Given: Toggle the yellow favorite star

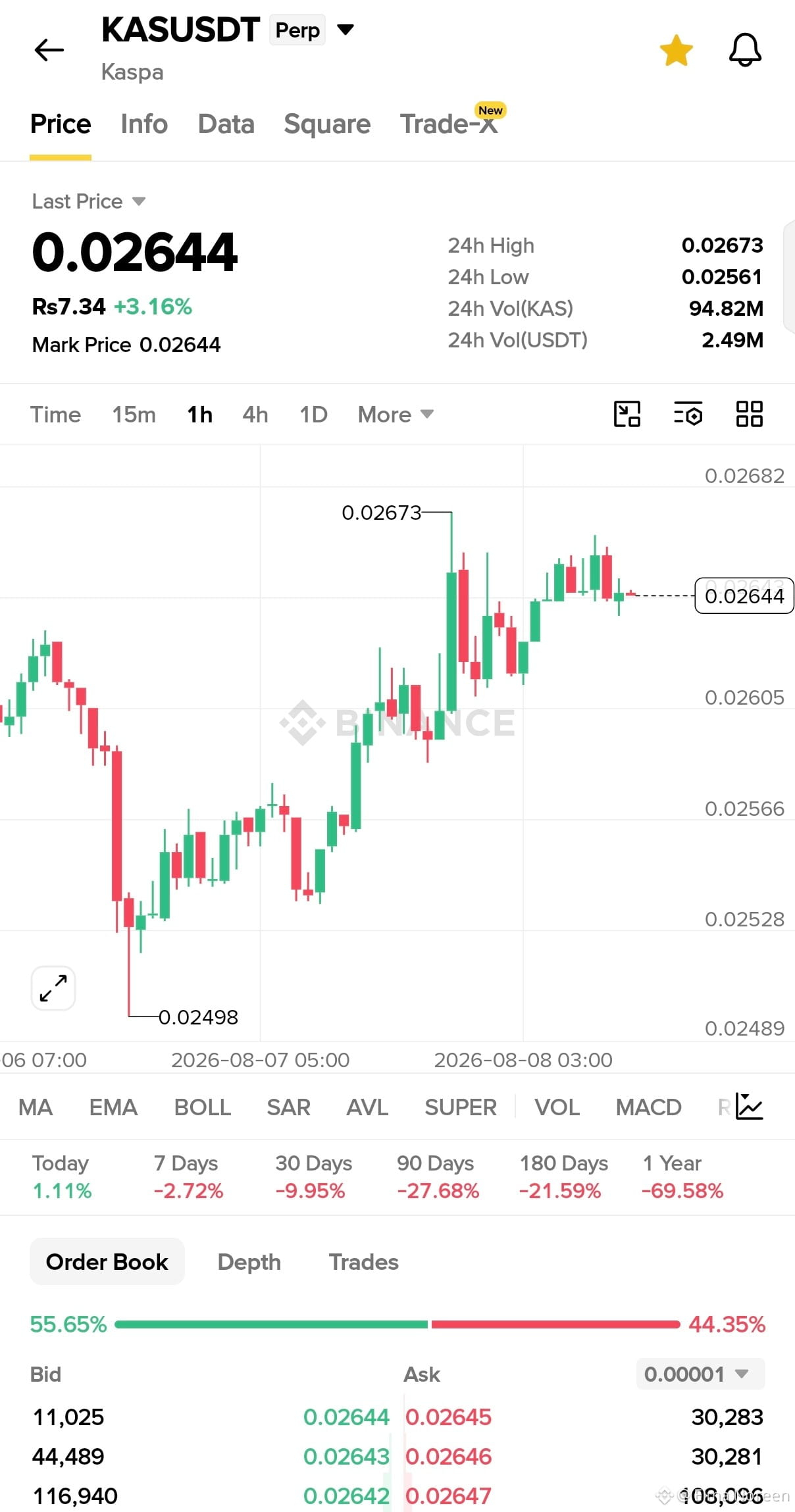Looking at the screenshot, I should coord(676,51).
